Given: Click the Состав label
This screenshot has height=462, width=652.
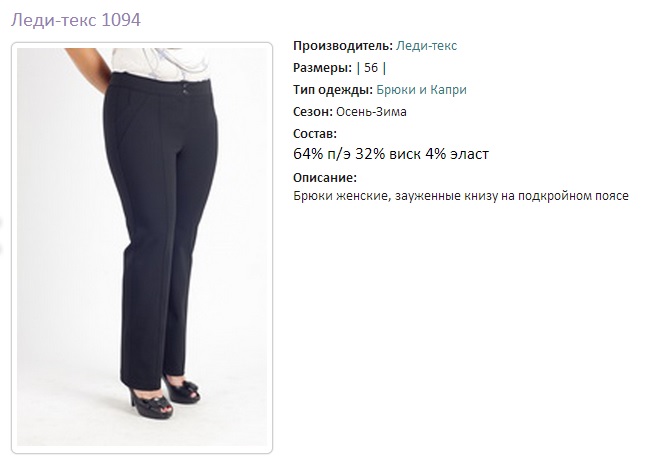Looking at the screenshot, I should (x=315, y=134).
